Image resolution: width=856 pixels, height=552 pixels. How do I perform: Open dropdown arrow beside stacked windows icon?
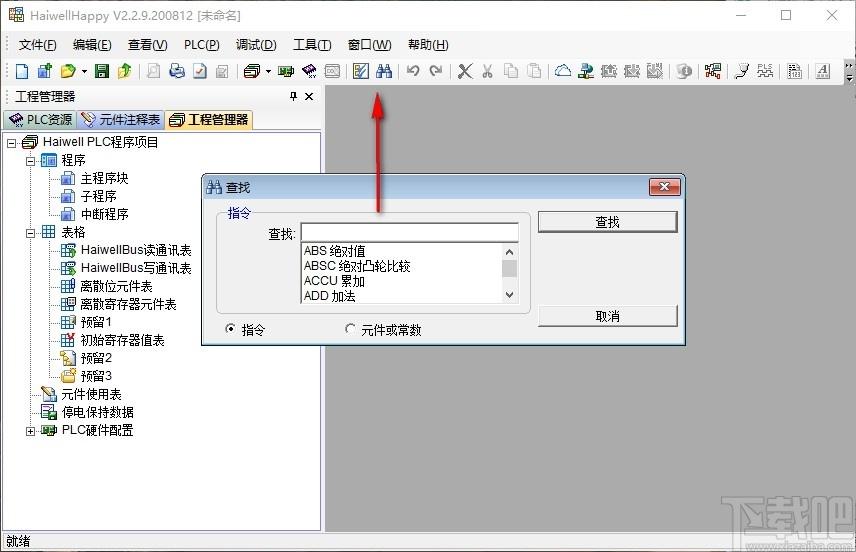pyautogui.click(x=268, y=72)
